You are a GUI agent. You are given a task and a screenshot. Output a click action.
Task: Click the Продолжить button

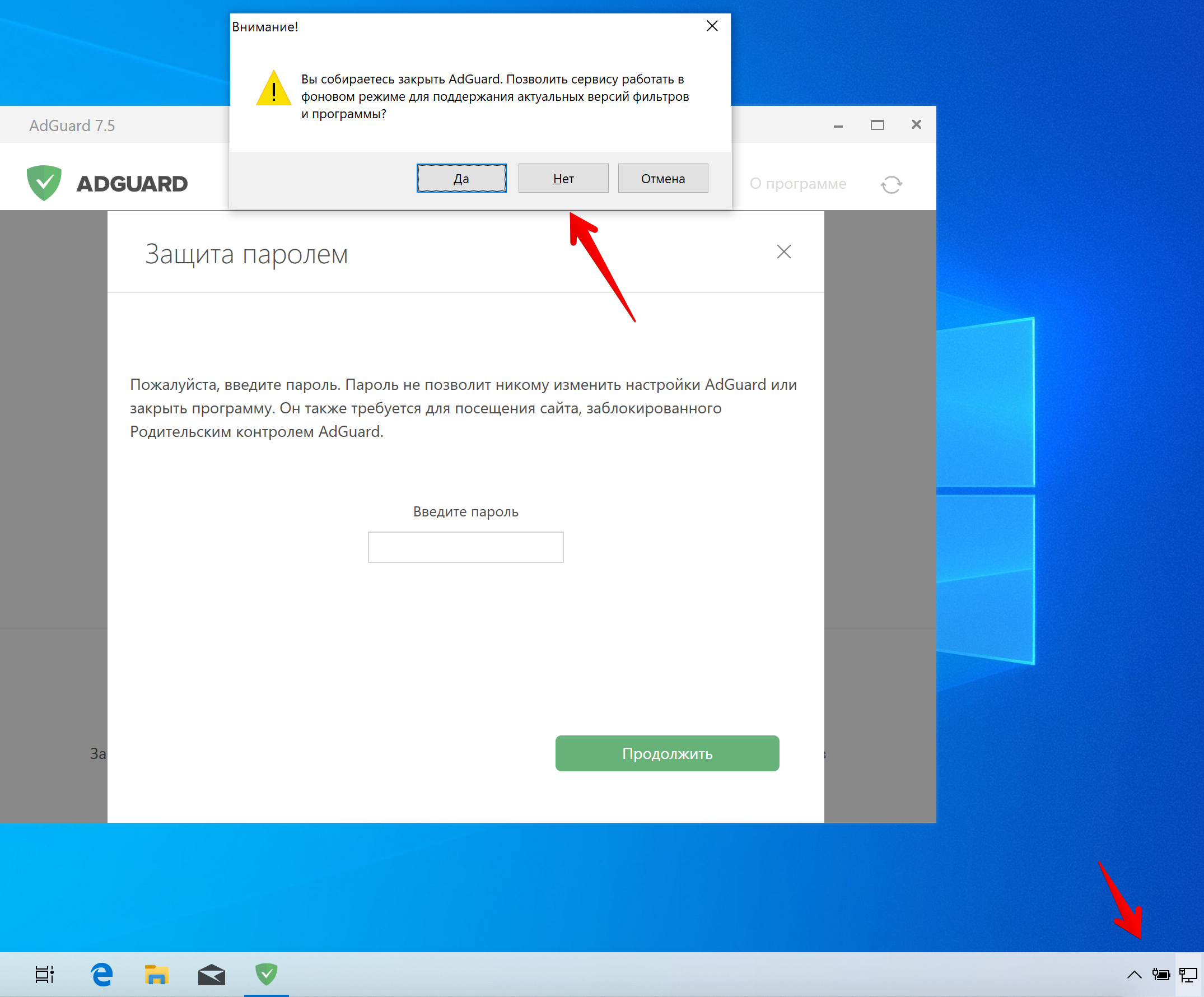pyautogui.click(x=667, y=753)
